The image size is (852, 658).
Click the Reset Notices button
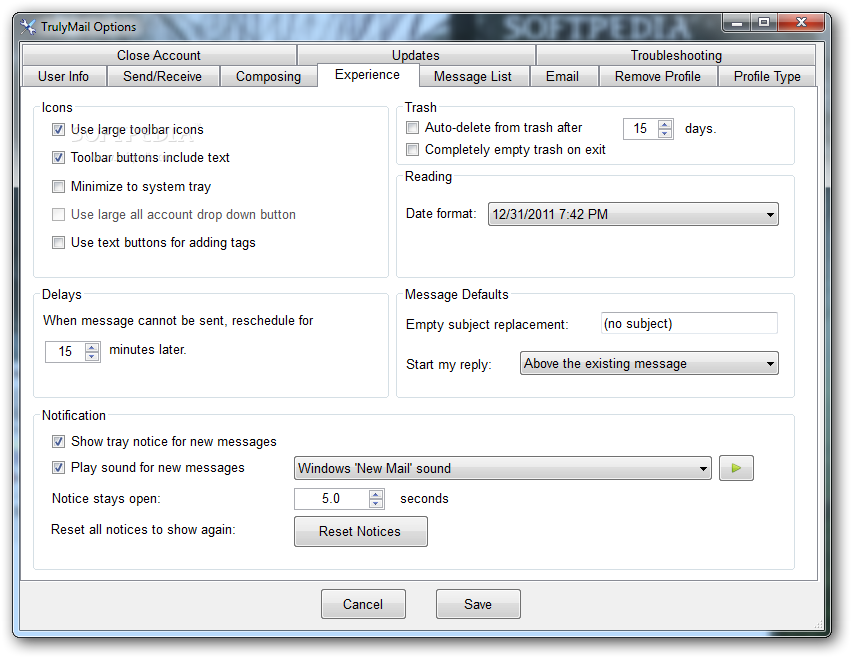click(360, 531)
